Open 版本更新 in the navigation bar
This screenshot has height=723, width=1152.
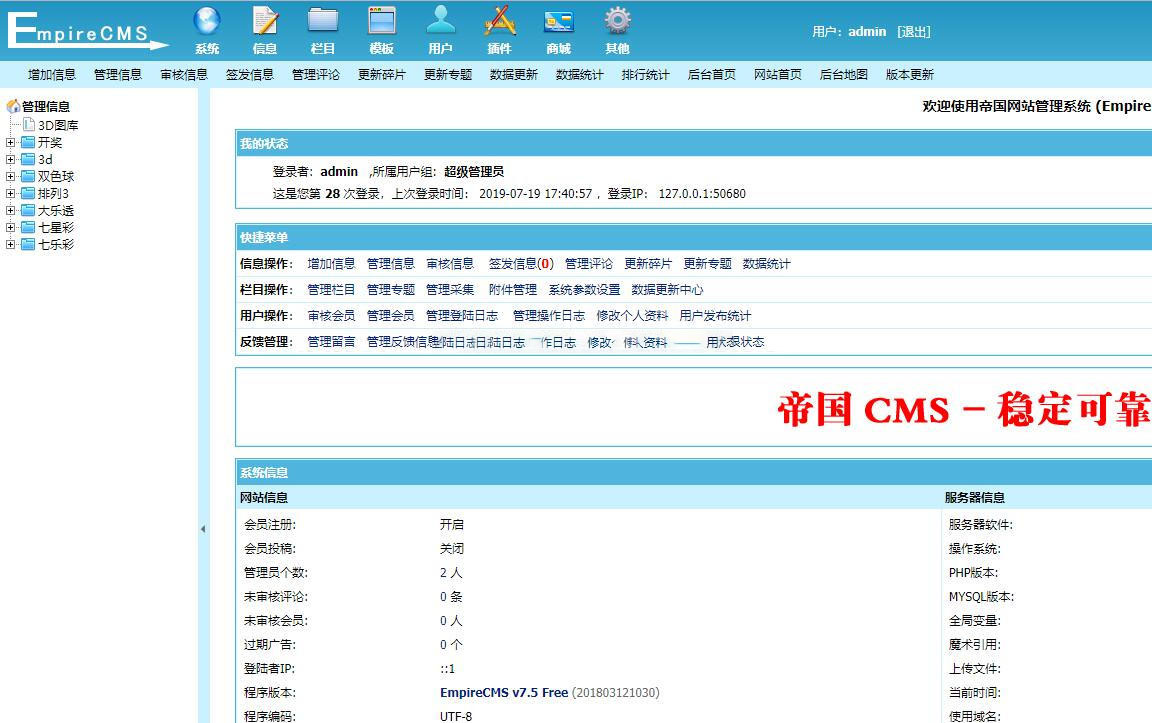click(910, 74)
